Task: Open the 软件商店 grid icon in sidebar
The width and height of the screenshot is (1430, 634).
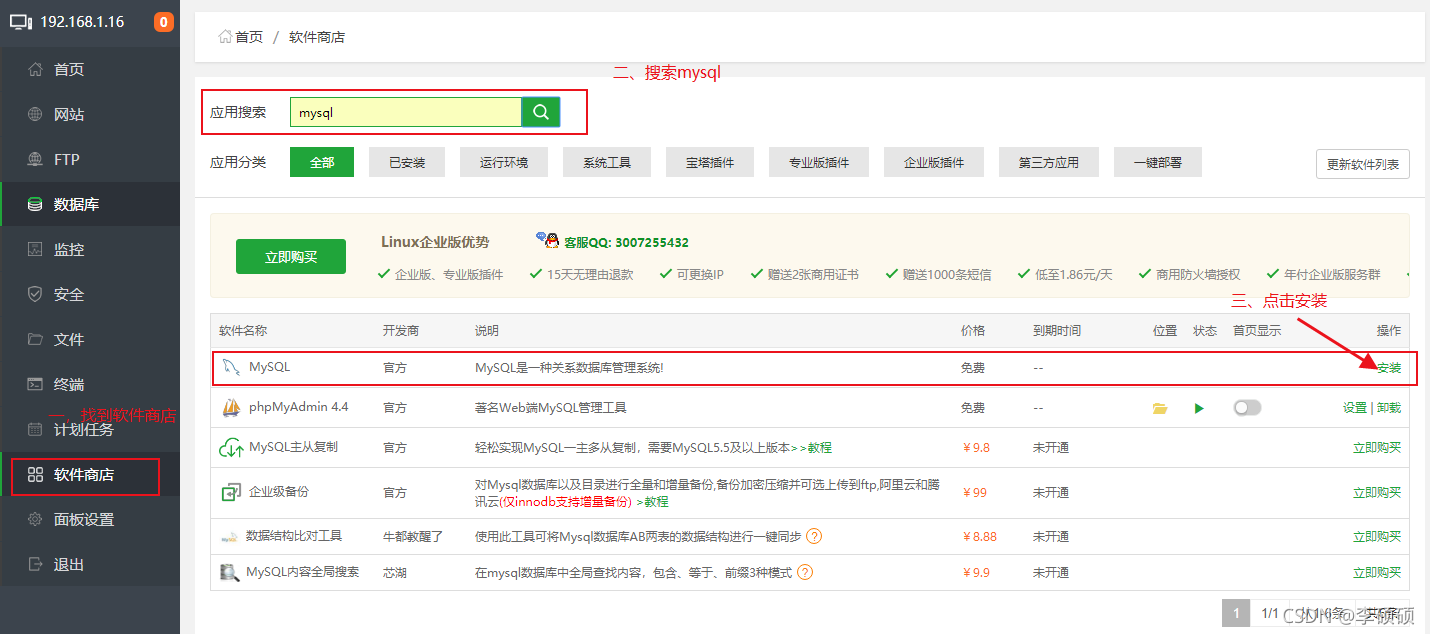Action: (35, 475)
